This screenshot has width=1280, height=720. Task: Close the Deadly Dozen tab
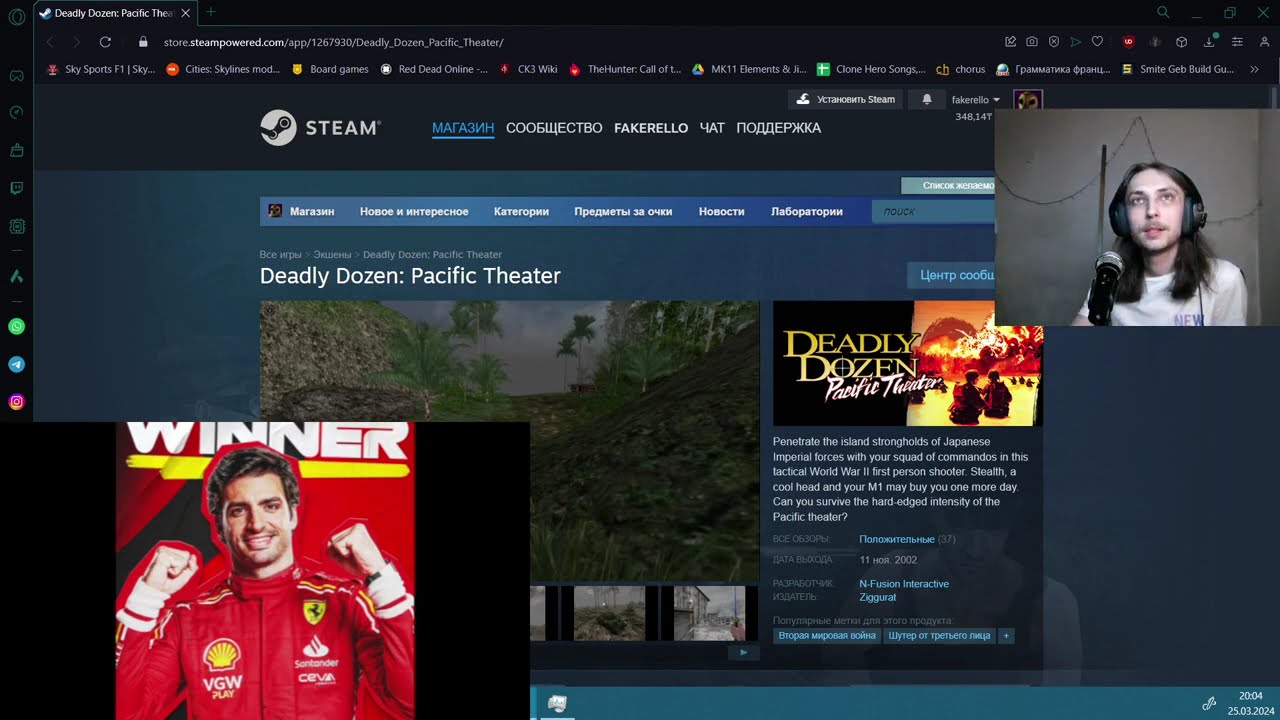coord(185,13)
